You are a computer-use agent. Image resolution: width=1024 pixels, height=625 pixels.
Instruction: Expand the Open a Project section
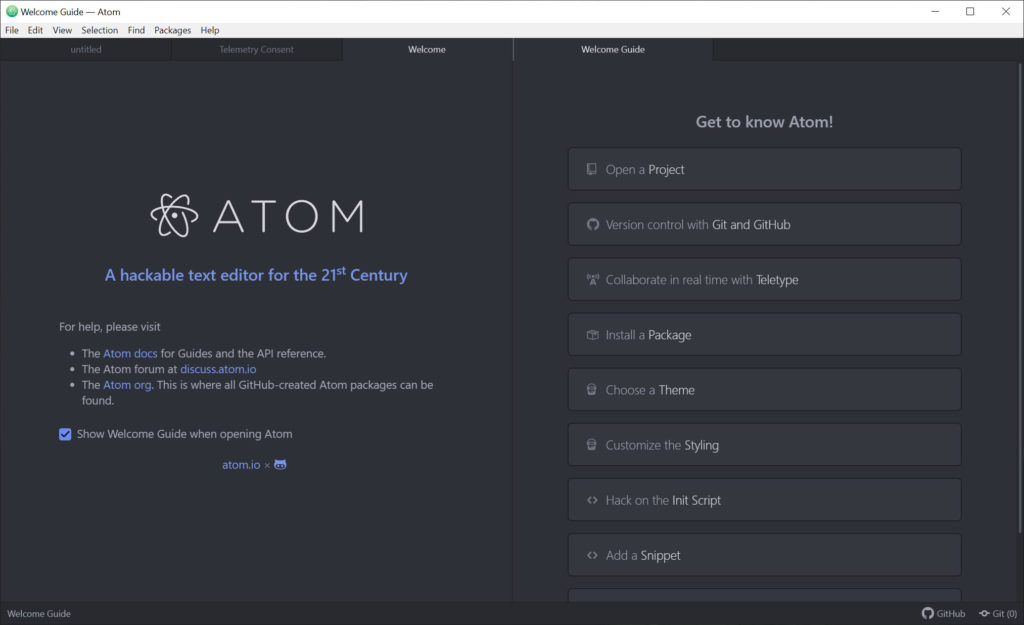[x=764, y=170]
